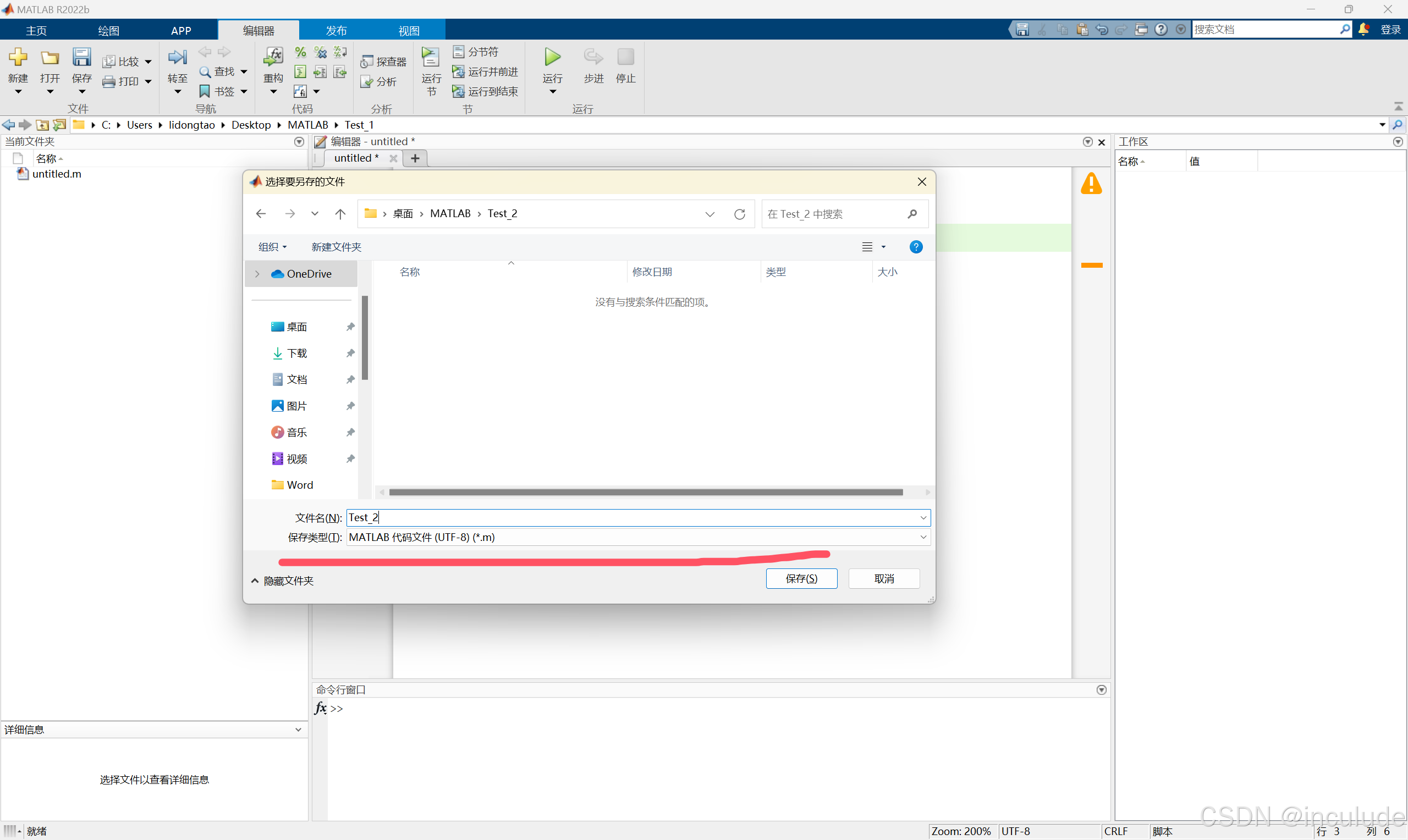Click Run to End (运行到结束)

point(485,91)
